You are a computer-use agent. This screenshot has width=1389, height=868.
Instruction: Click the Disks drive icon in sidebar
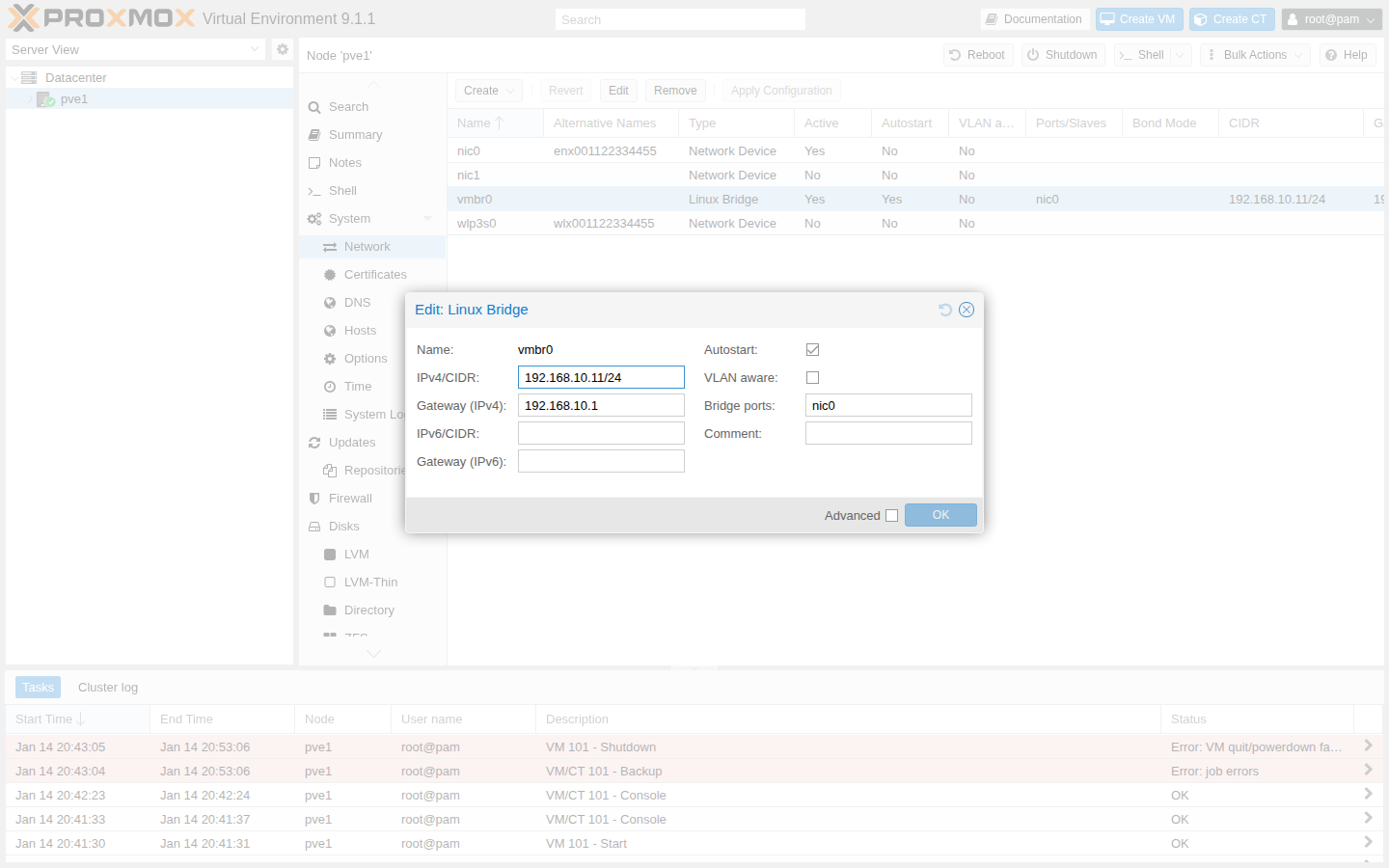(x=314, y=527)
